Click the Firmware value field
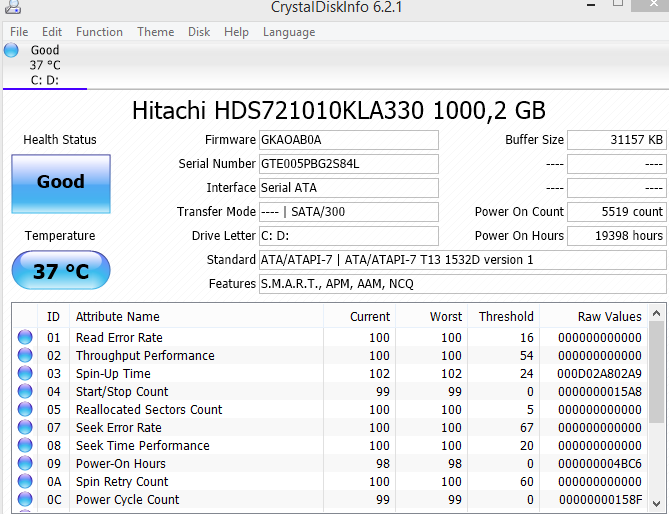Viewport: 669px width, 514px height. (x=347, y=140)
